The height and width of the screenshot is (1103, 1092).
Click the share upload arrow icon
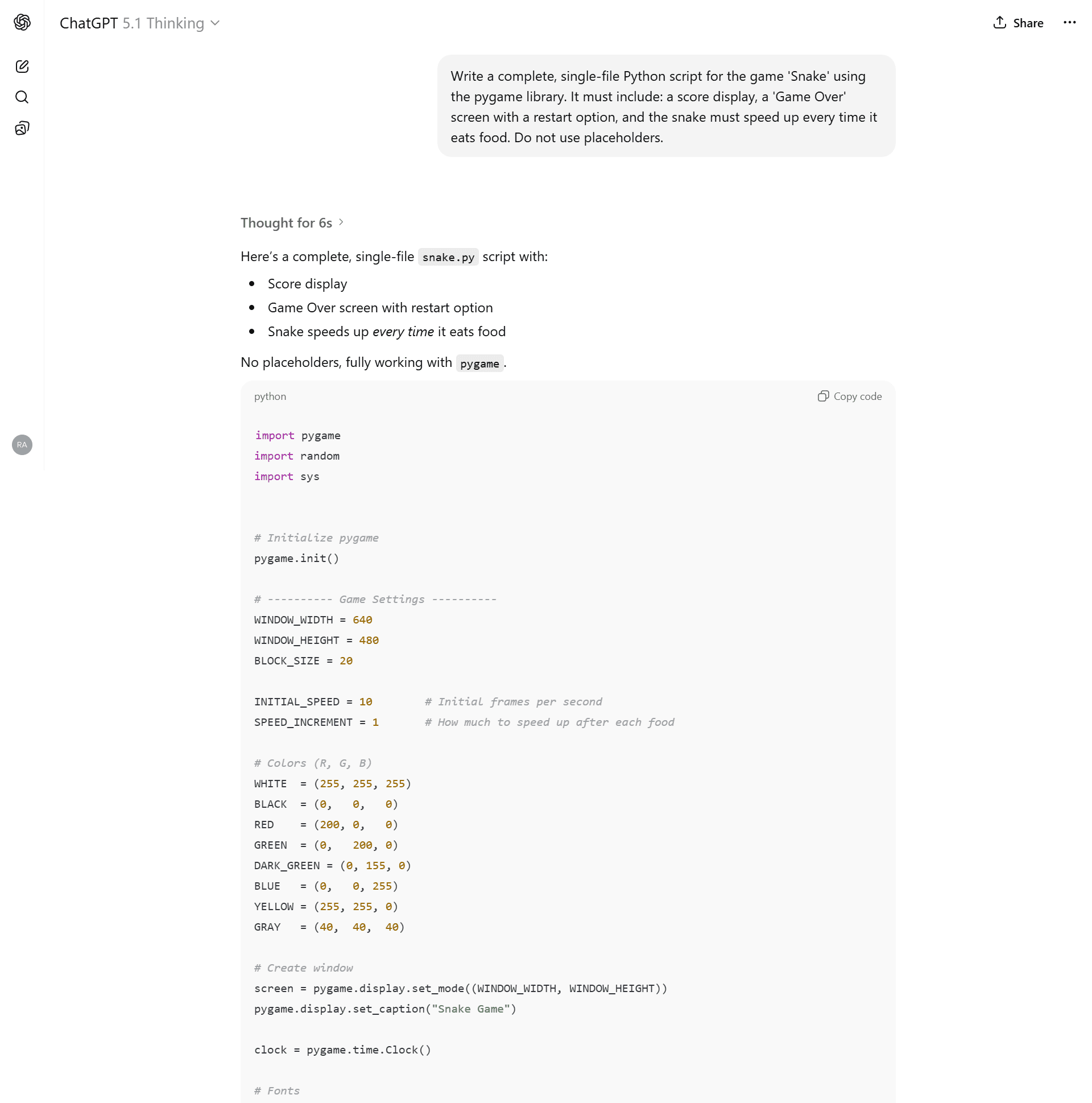pyautogui.click(x=999, y=23)
